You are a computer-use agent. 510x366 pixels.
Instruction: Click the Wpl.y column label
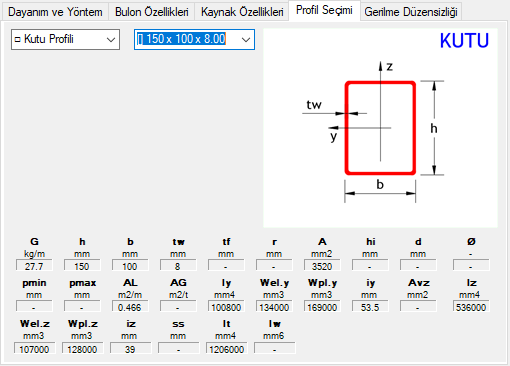pyautogui.click(x=322, y=283)
